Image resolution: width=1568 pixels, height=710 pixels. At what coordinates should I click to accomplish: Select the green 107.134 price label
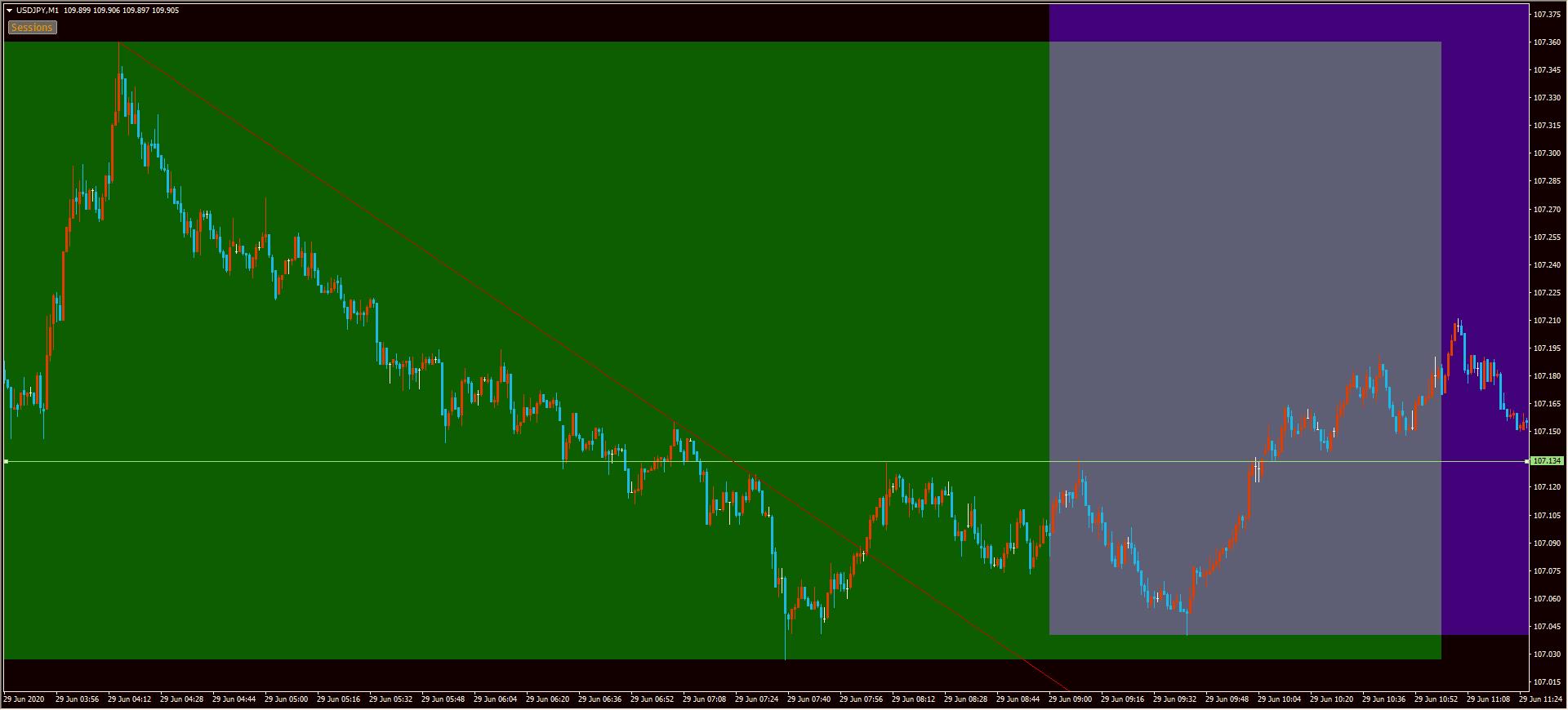pos(1546,461)
